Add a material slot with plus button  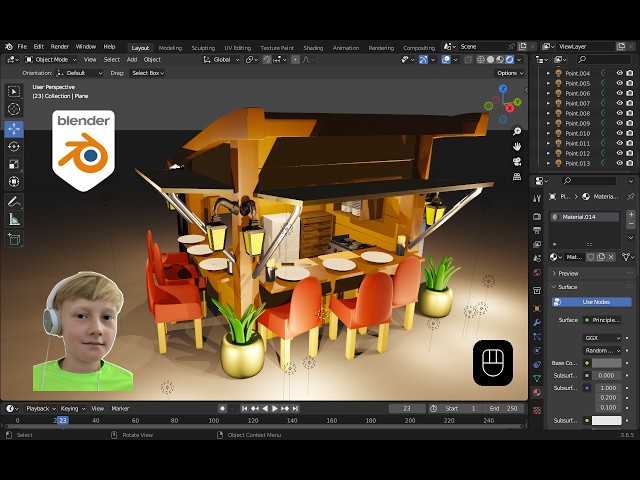(631, 214)
